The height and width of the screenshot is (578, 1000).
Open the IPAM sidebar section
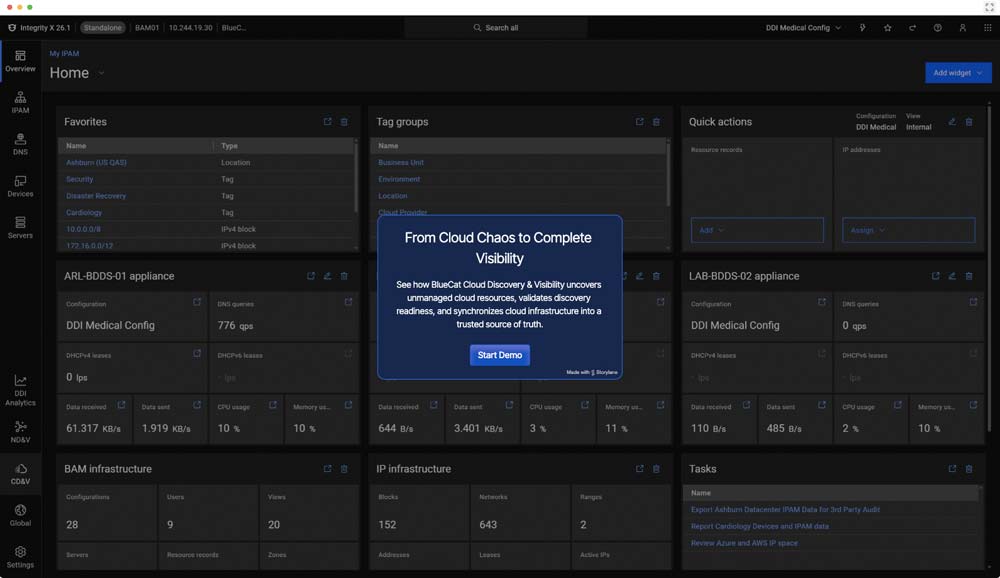click(x=20, y=103)
